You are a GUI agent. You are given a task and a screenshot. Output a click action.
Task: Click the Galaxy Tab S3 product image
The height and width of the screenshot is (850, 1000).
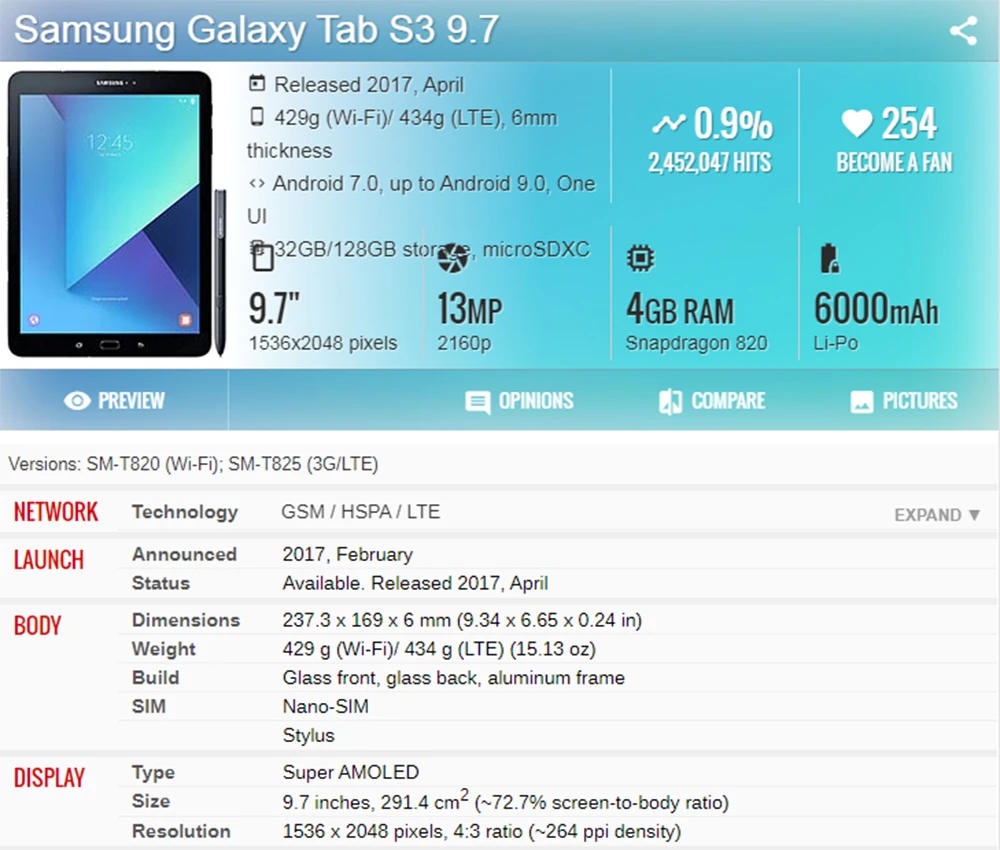click(117, 214)
